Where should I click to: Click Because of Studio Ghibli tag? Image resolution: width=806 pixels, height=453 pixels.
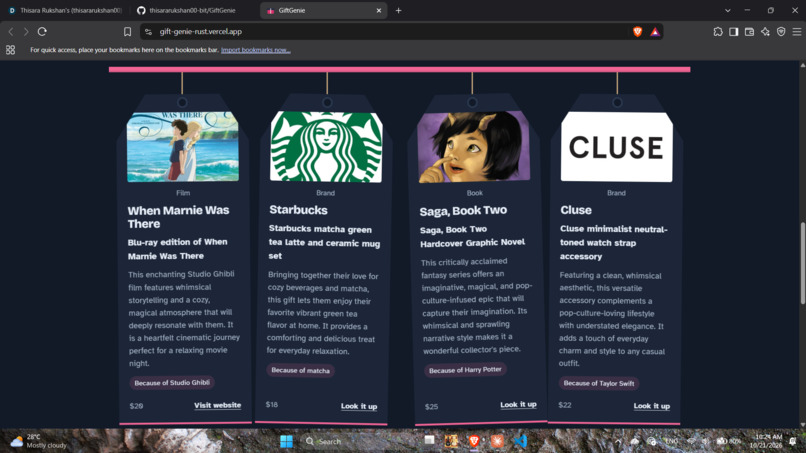click(172, 383)
